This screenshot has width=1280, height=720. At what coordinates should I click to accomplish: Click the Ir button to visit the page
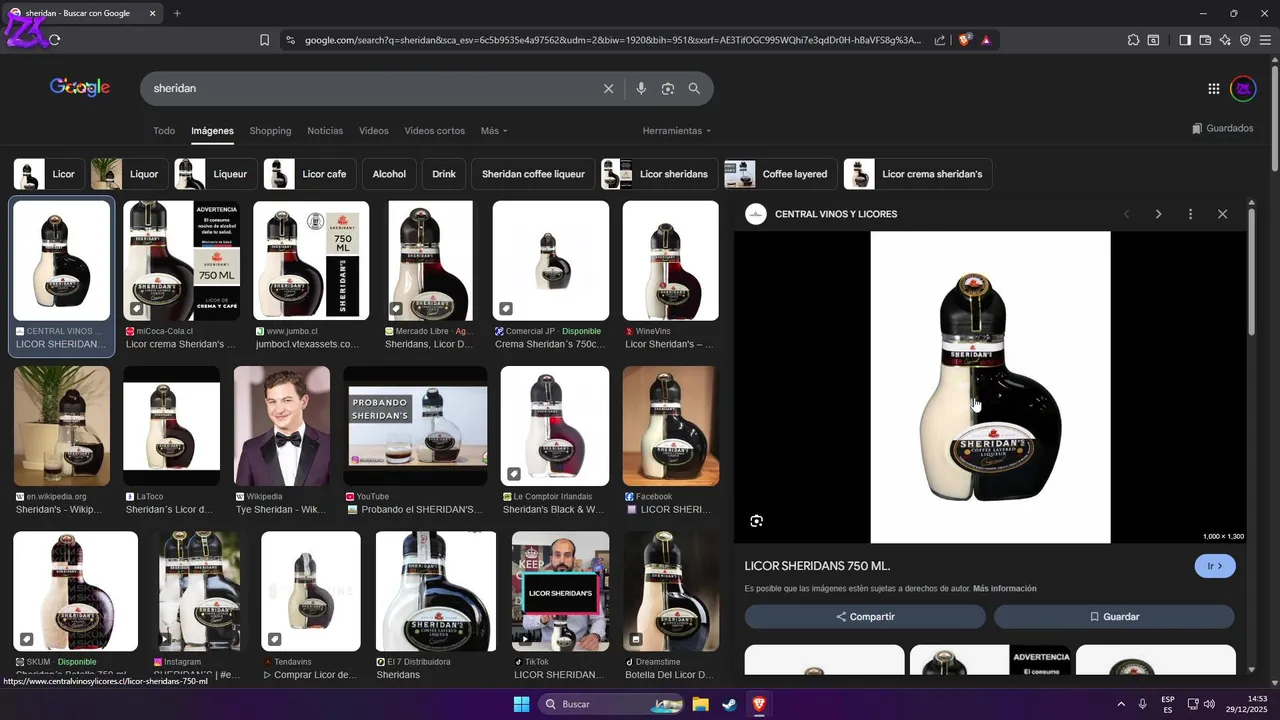pos(1215,566)
